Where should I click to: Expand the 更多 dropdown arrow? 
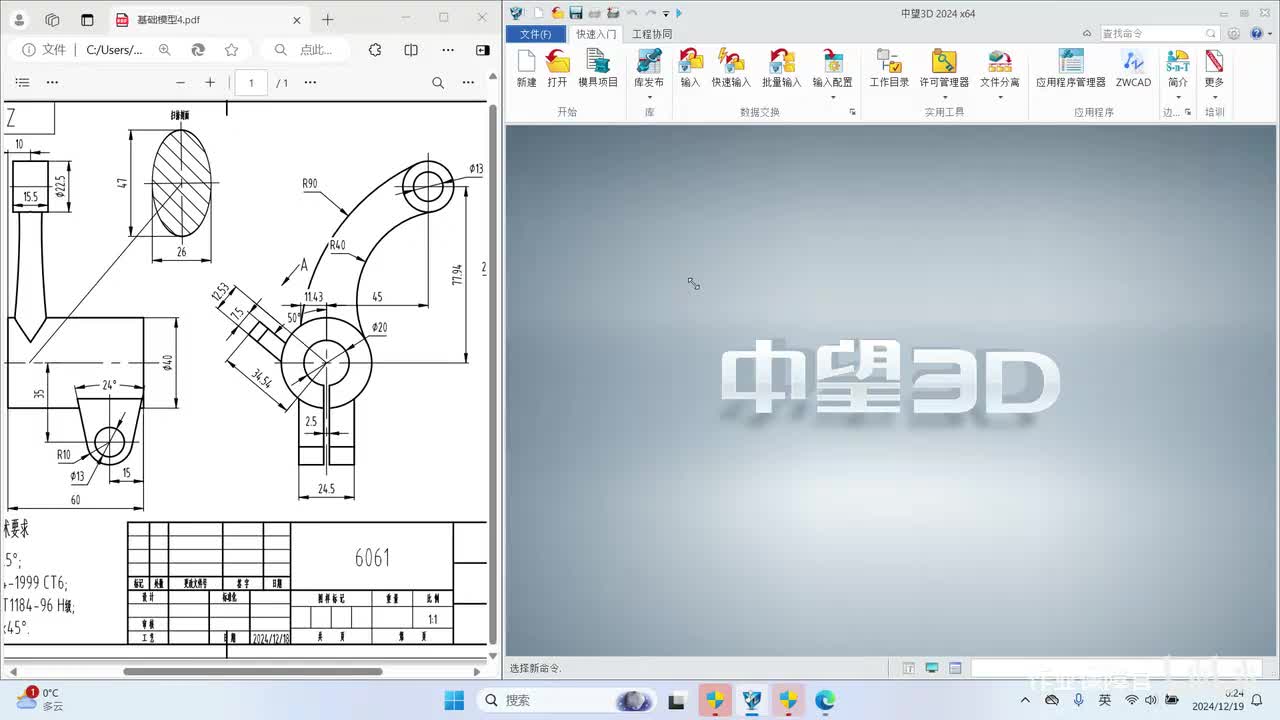pos(1214,97)
